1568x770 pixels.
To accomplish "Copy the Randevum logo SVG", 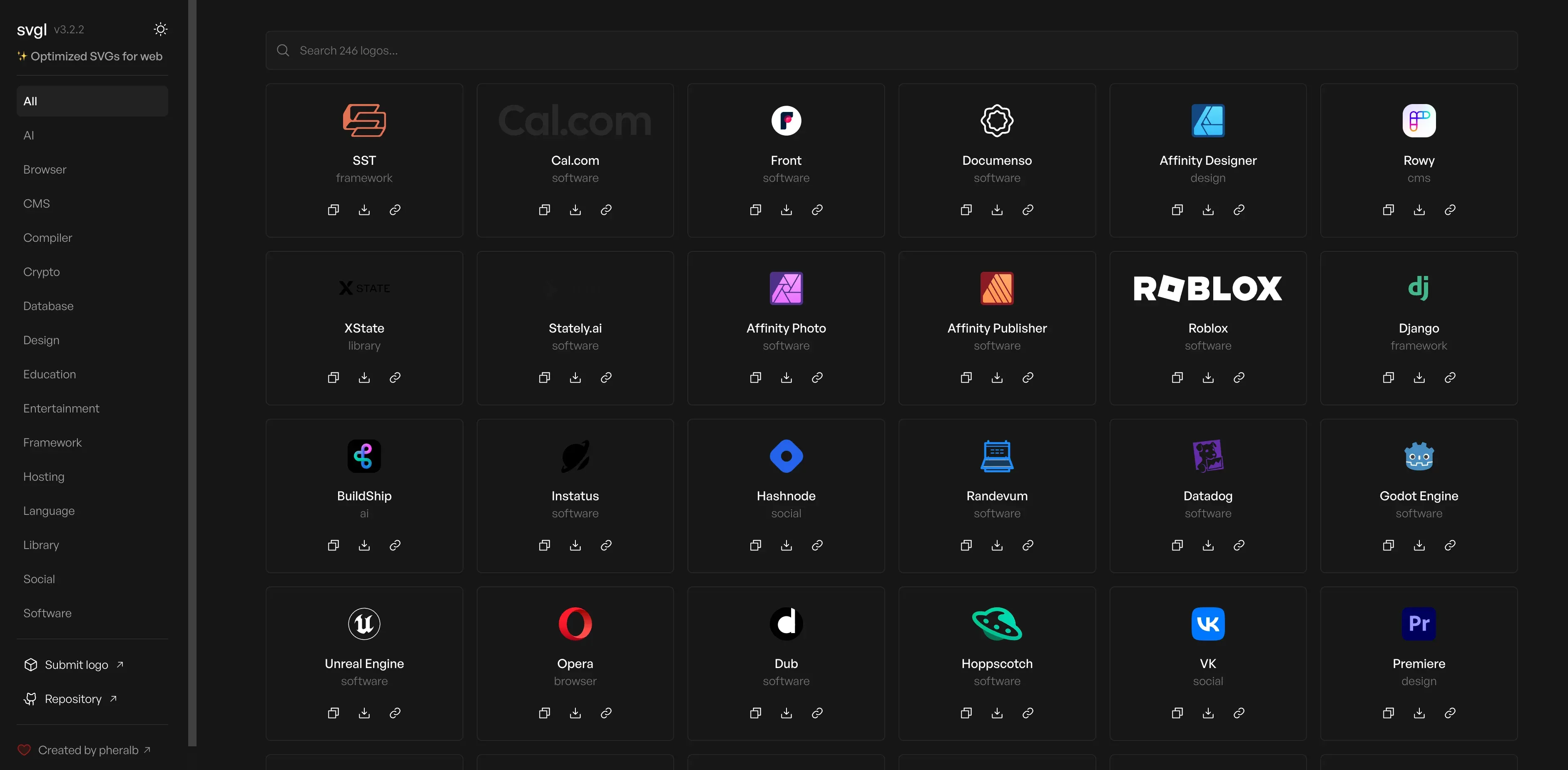I will click(966, 545).
